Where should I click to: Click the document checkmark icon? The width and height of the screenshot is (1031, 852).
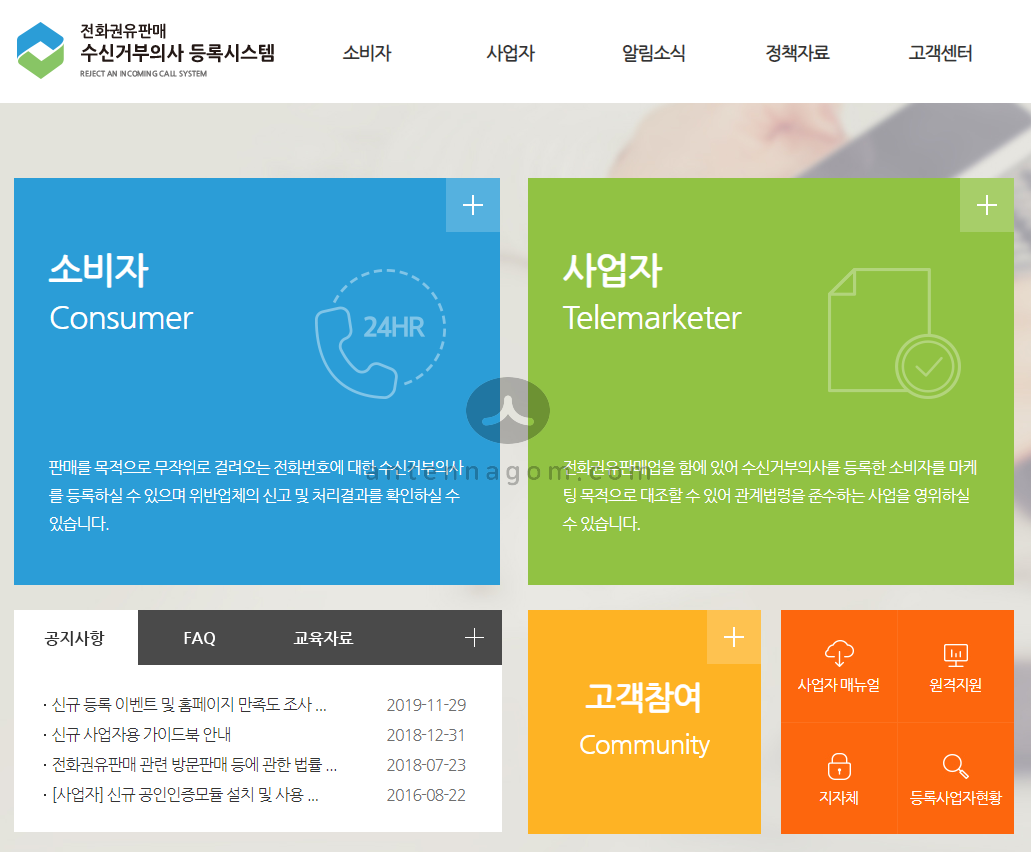click(894, 333)
